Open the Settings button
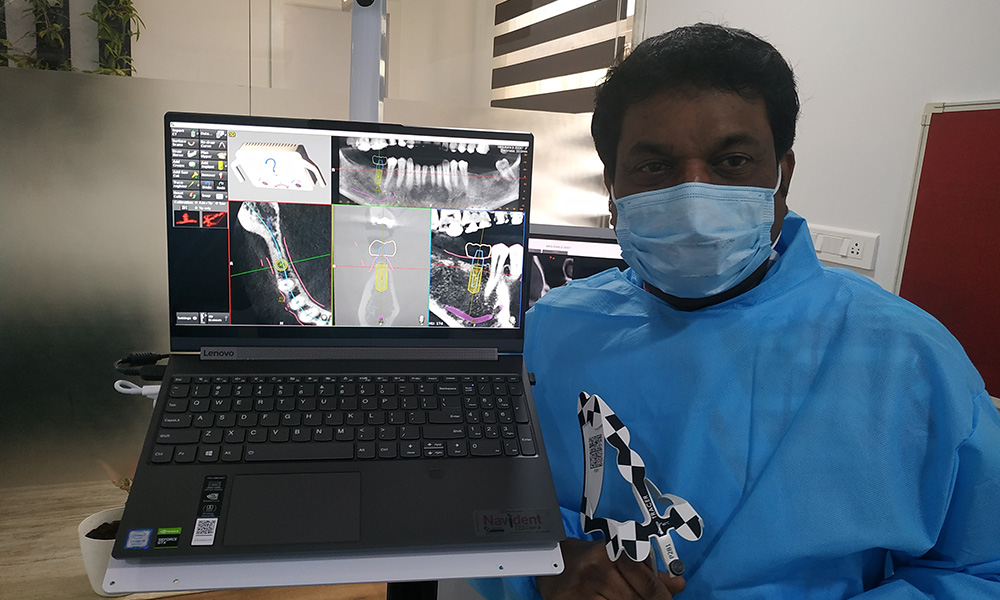Screen dimensions: 1000x600 pos(188,318)
